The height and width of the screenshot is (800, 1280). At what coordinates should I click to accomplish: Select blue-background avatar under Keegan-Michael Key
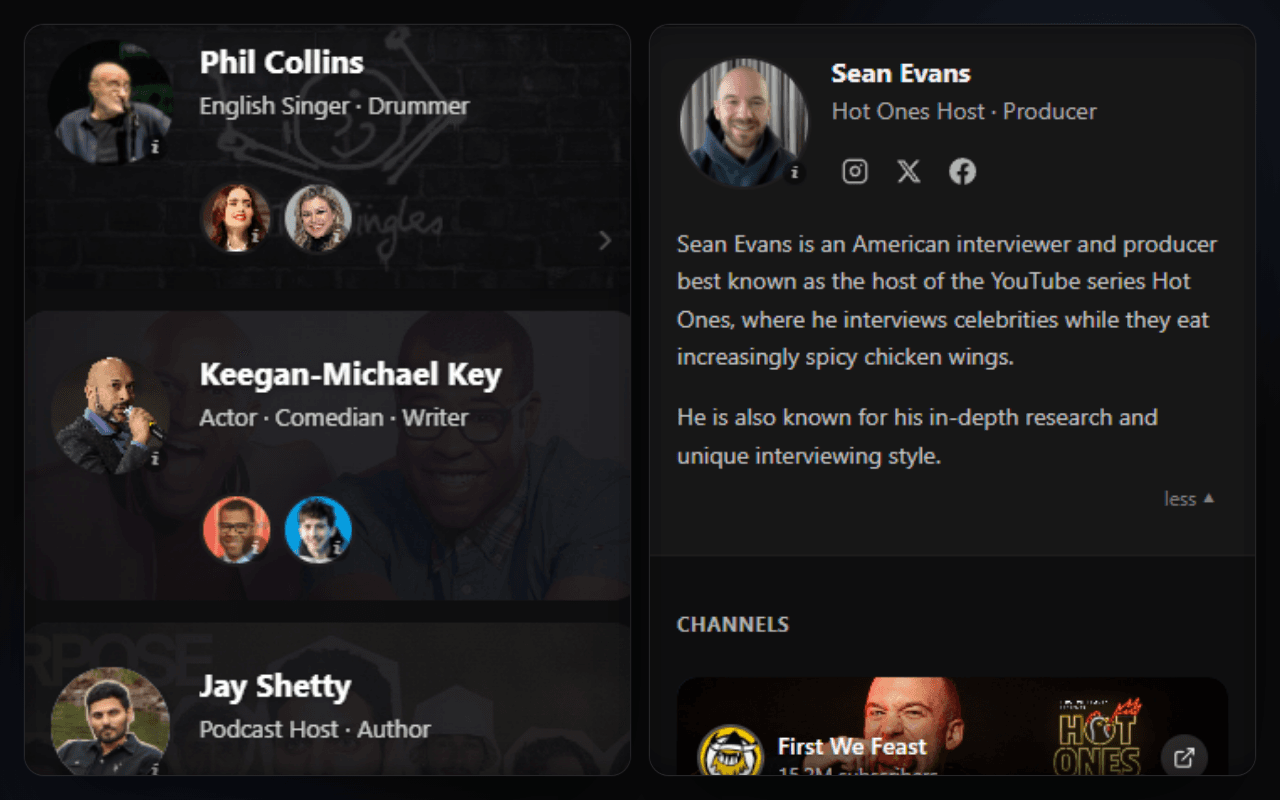(318, 530)
